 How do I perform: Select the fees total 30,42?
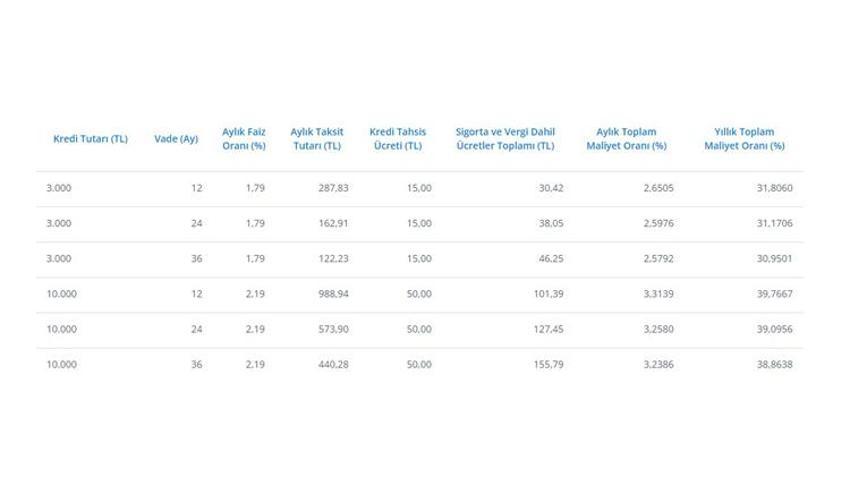click(551, 188)
